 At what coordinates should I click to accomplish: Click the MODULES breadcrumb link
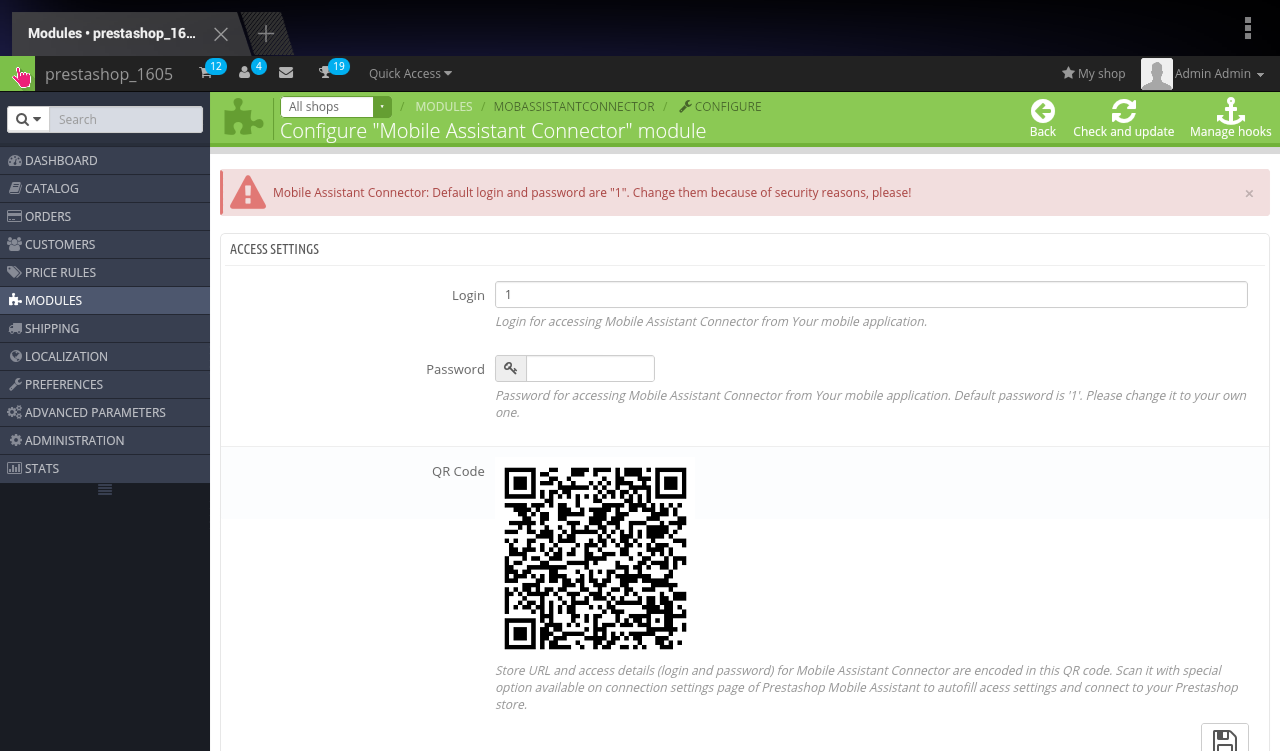coord(444,106)
